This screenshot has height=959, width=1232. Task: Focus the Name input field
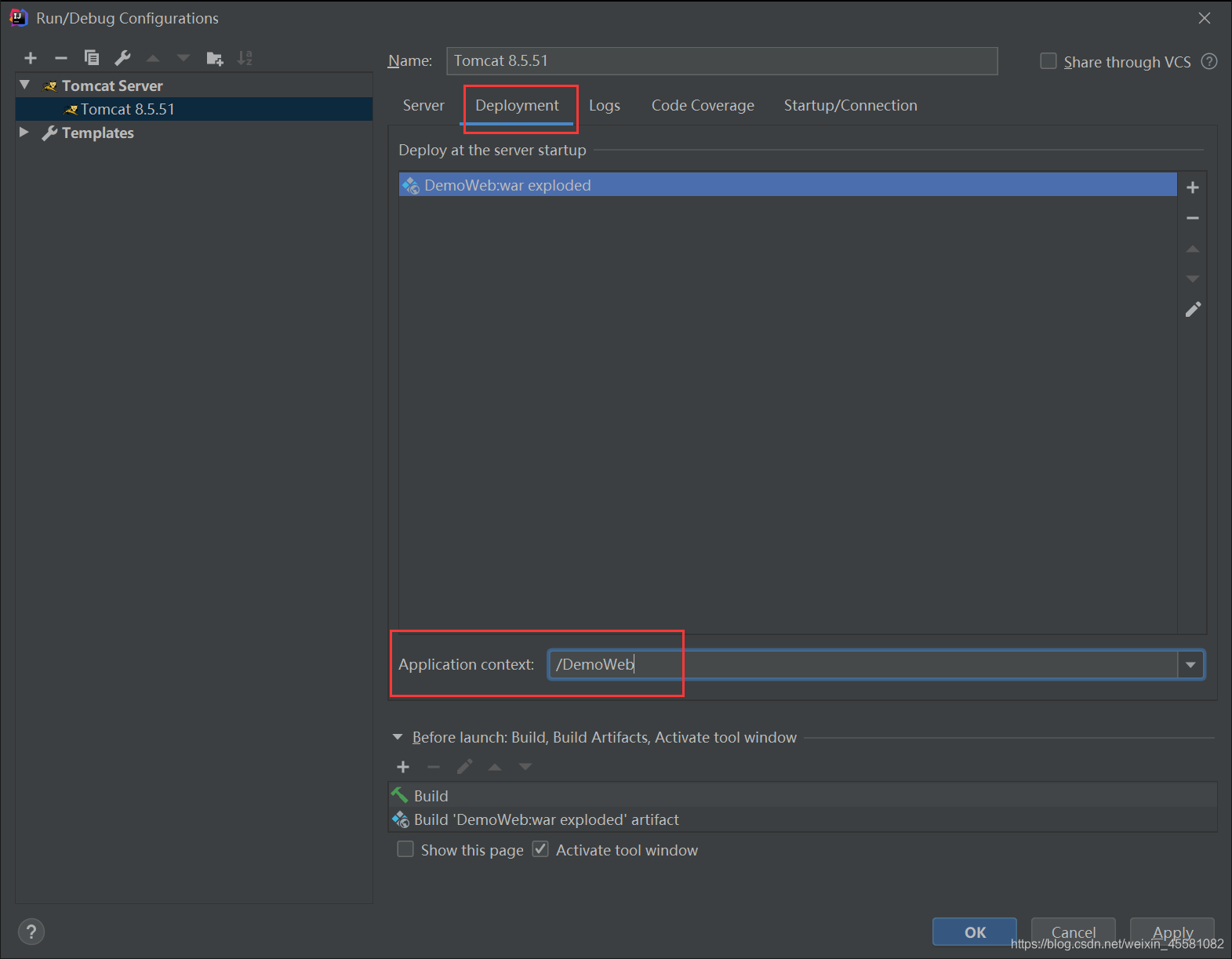[722, 61]
